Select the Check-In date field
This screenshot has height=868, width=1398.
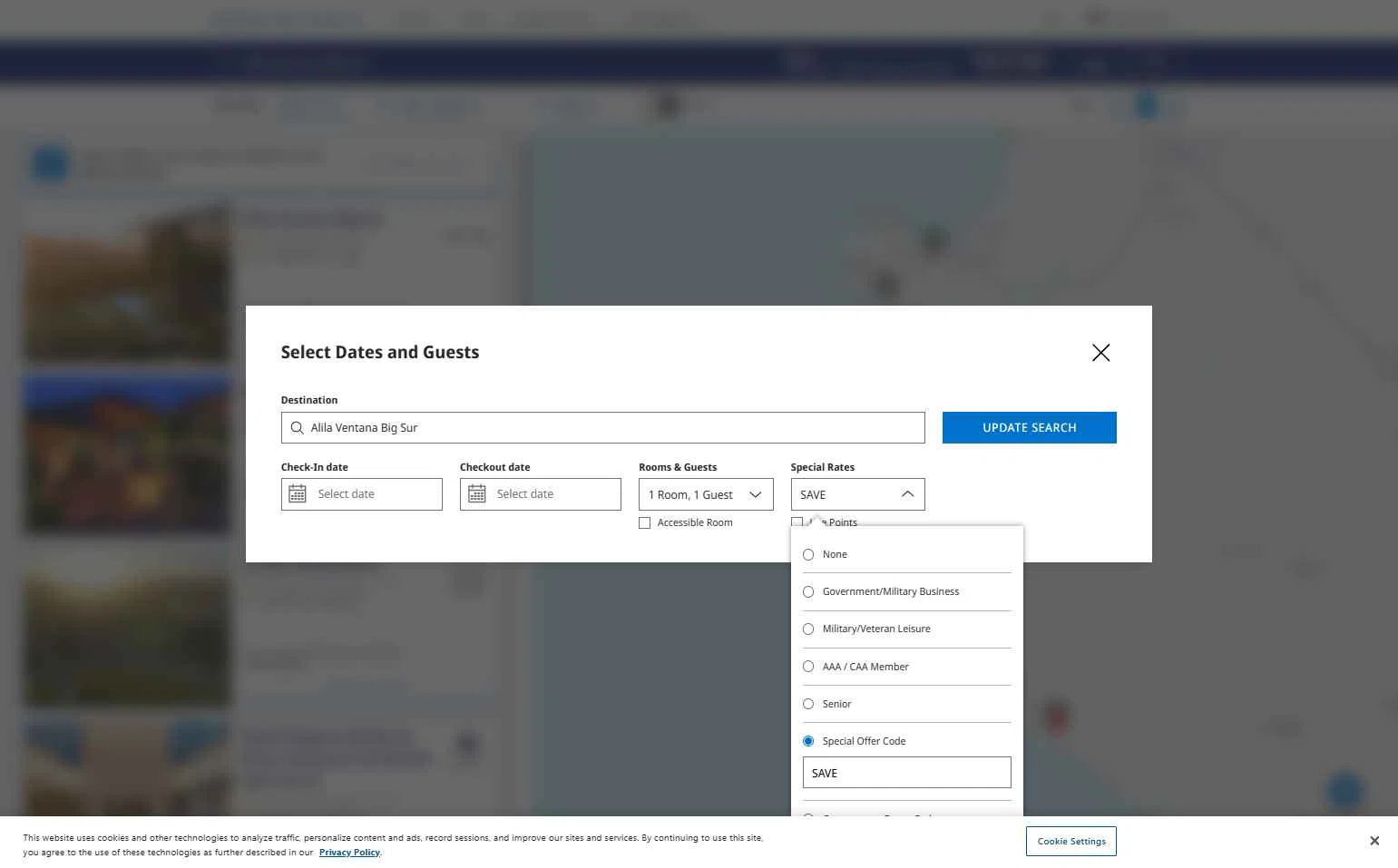pyautogui.click(x=361, y=494)
